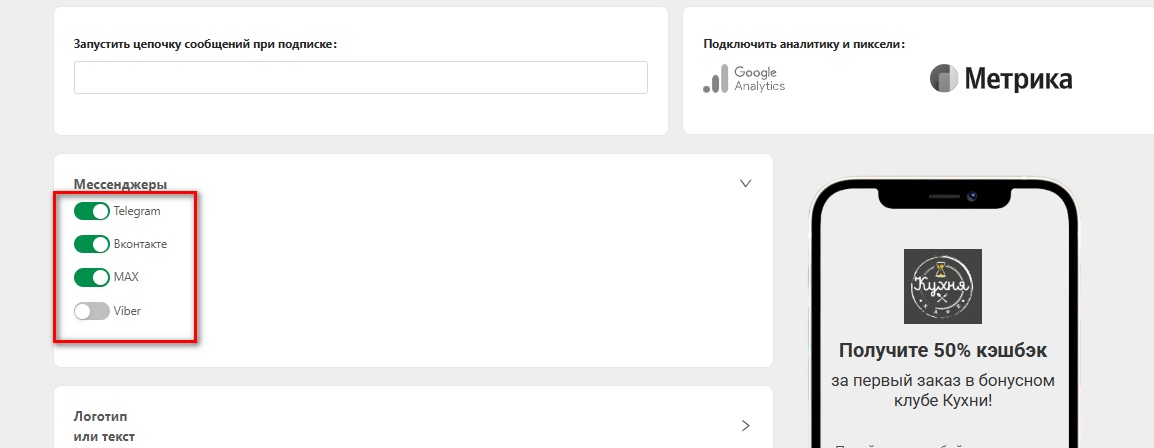This screenshot has width=1154, height=448.
Task: Click the Google Analytics bar chart icon
Action: [x=715, y=79]
